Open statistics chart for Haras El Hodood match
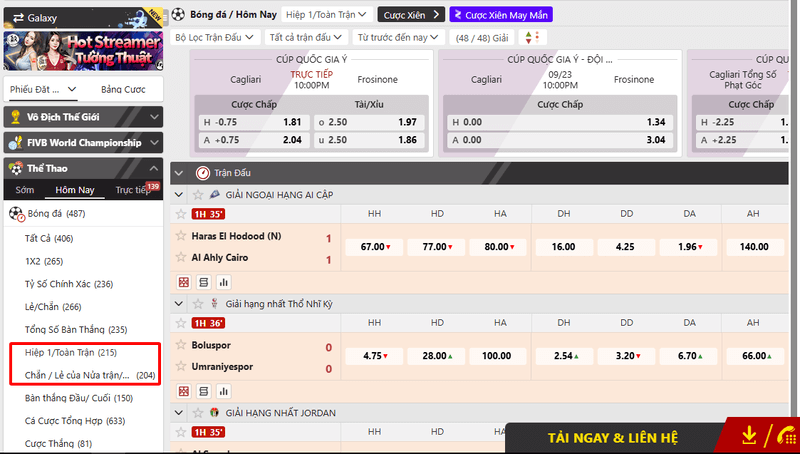Viewport: 800px width, 454px height. [223, 282]
